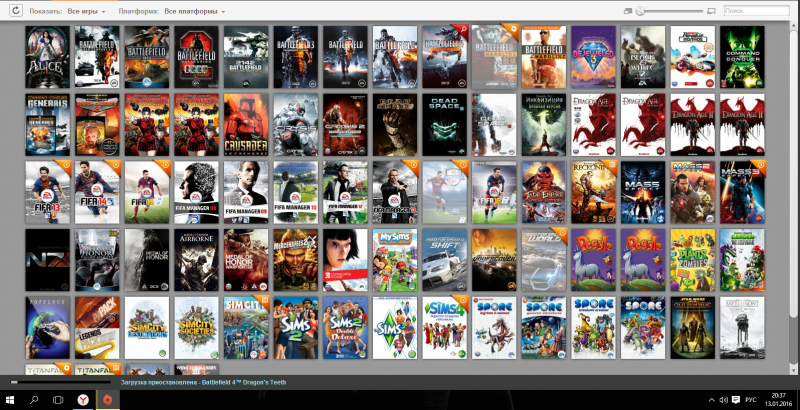The height and width of the screenshot is (410, 800).
Task: Select the Bejeweled 3 game tile
Action: pyautogui.click(x=593, y=57)
